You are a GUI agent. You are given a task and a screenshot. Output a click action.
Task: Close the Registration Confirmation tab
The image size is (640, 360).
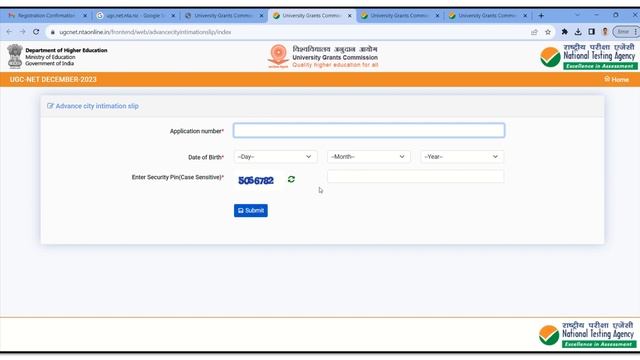click(x=85, y=16)
